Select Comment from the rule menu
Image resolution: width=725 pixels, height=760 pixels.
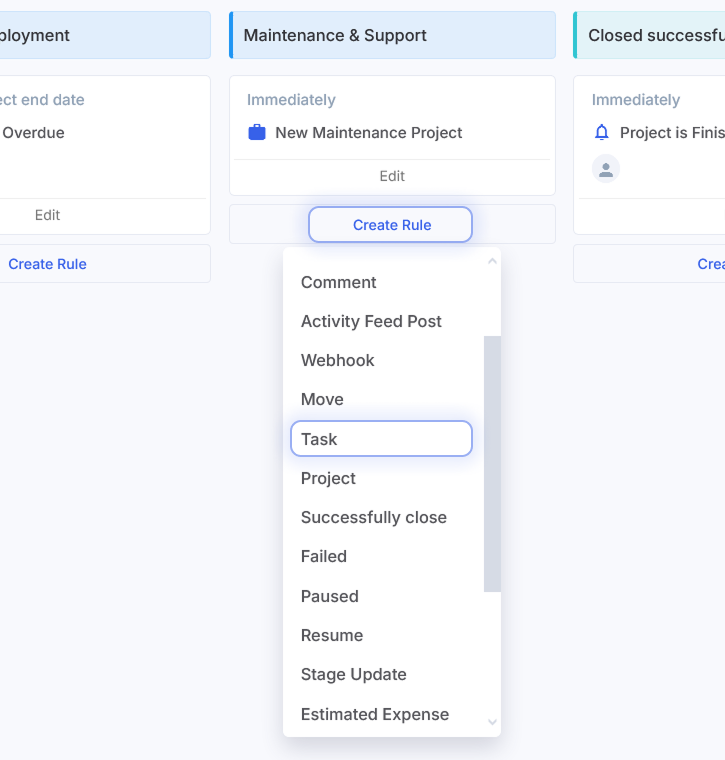(339, 282)
